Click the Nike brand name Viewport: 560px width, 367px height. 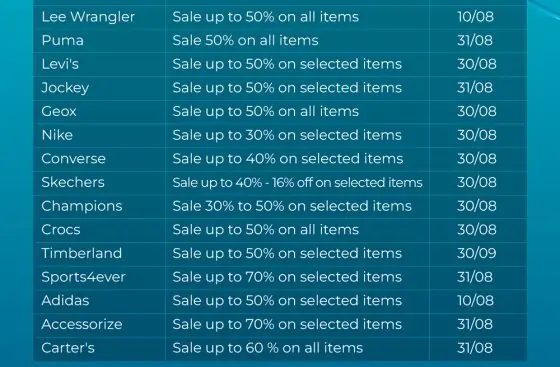pyautogui.click(x=57, y=135)
